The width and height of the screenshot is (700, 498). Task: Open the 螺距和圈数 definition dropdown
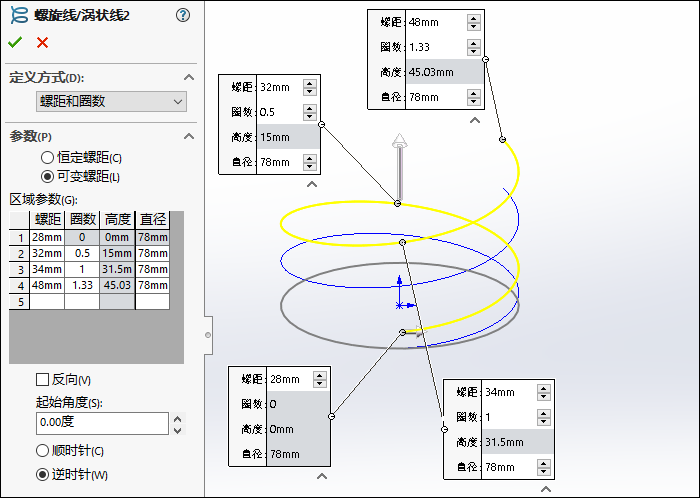click(x=111, y=101)
